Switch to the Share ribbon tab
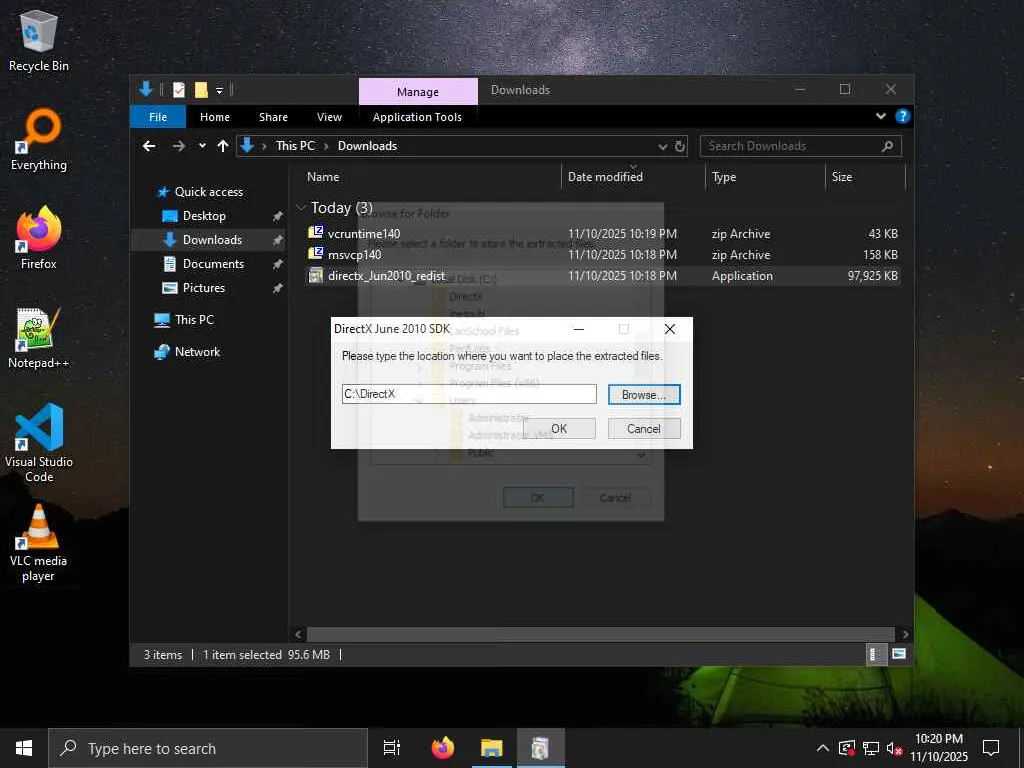The height and width of the screenshot is (768, 1024). click(273, 117)
